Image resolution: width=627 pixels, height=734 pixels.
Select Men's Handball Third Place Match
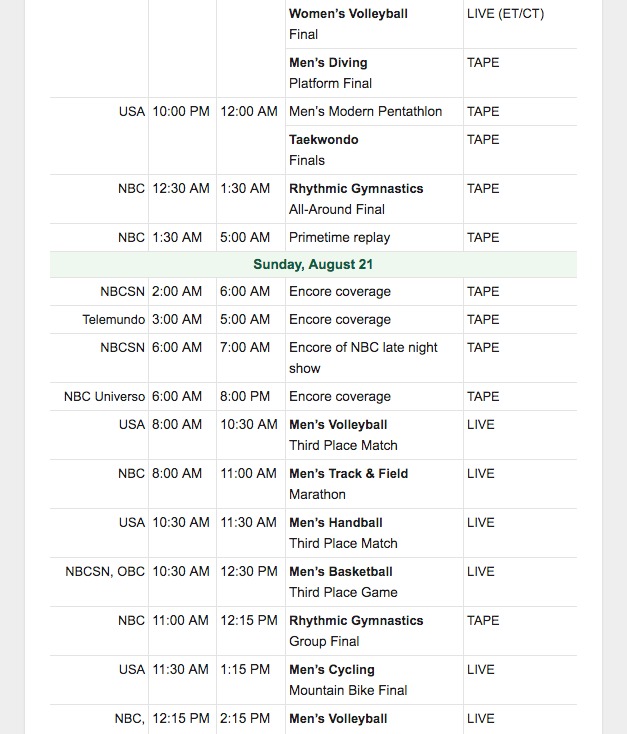[x=343, y=533]
